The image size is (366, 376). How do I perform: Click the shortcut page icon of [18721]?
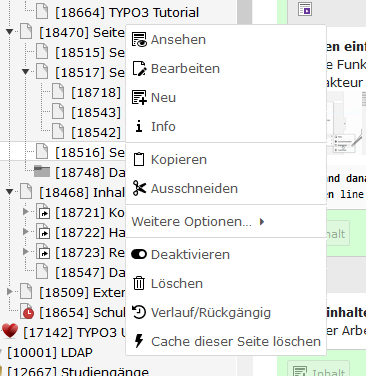43,212
